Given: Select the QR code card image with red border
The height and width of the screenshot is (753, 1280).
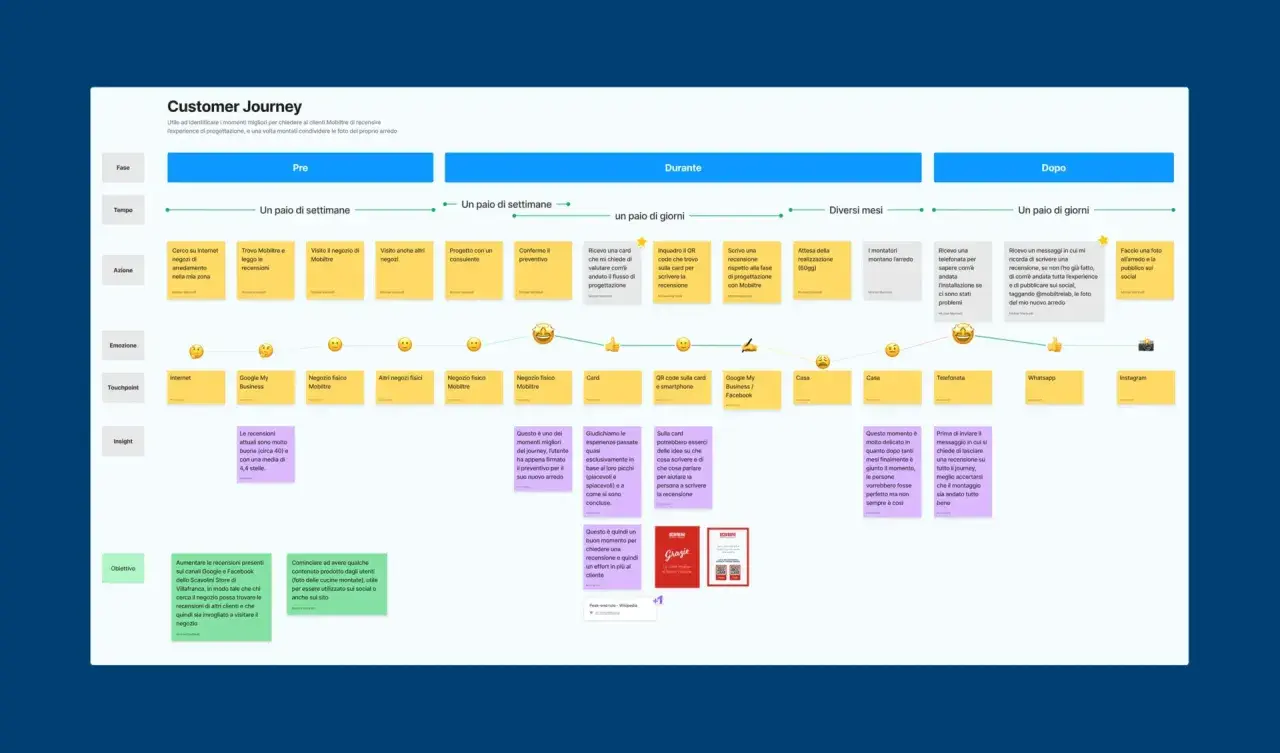Looking at the screenshot, I should click(x=728, y=557).
